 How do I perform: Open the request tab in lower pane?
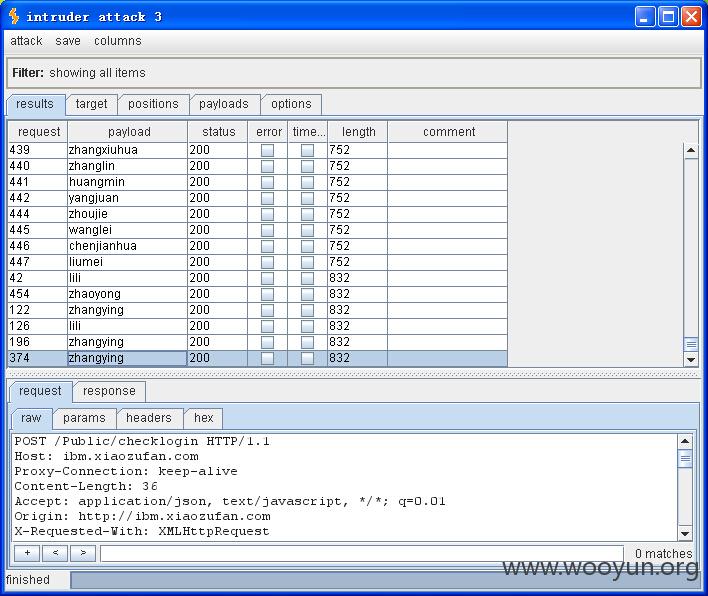click(40, 391)
